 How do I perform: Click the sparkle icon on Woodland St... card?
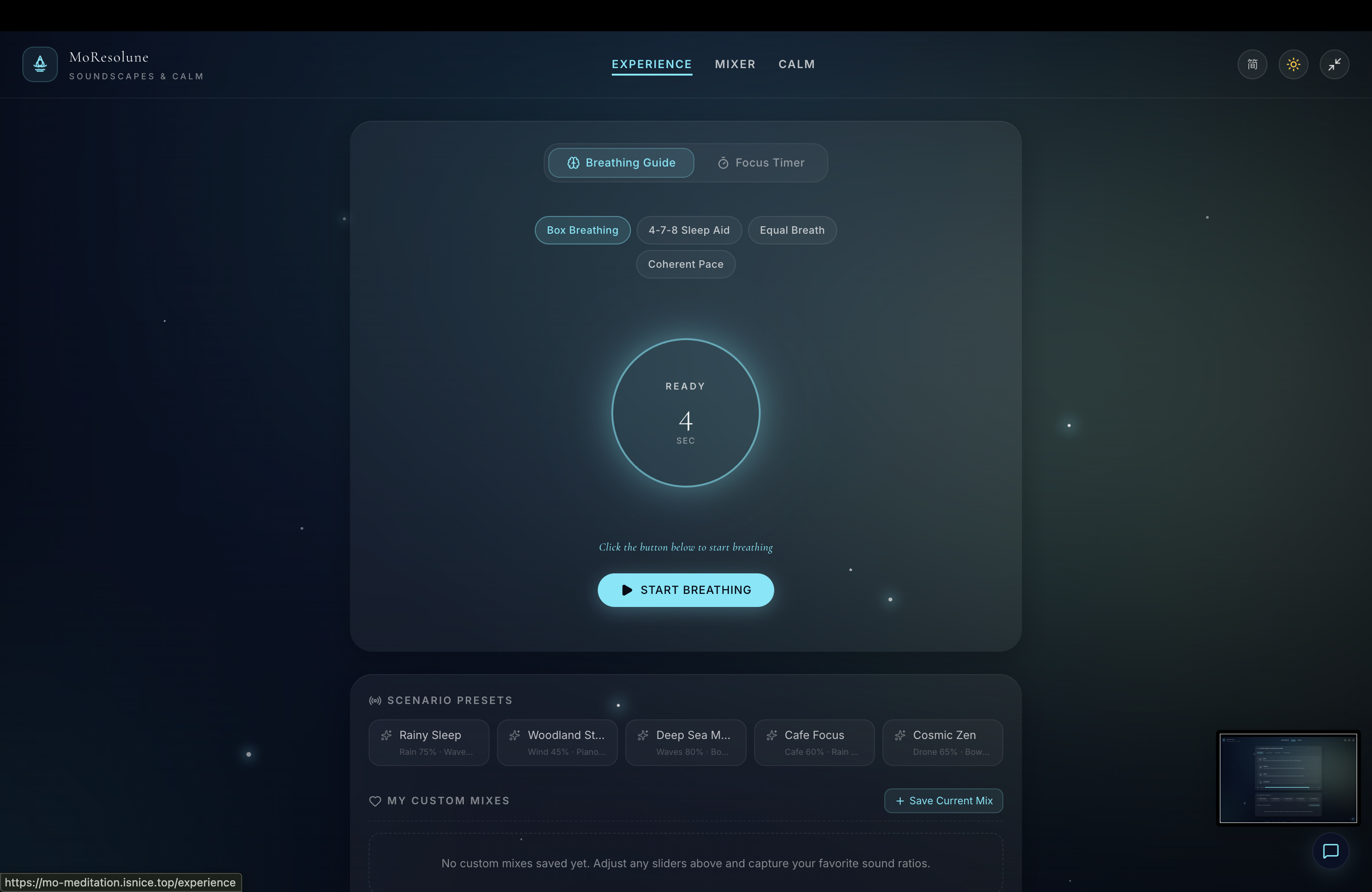(515, 735)
